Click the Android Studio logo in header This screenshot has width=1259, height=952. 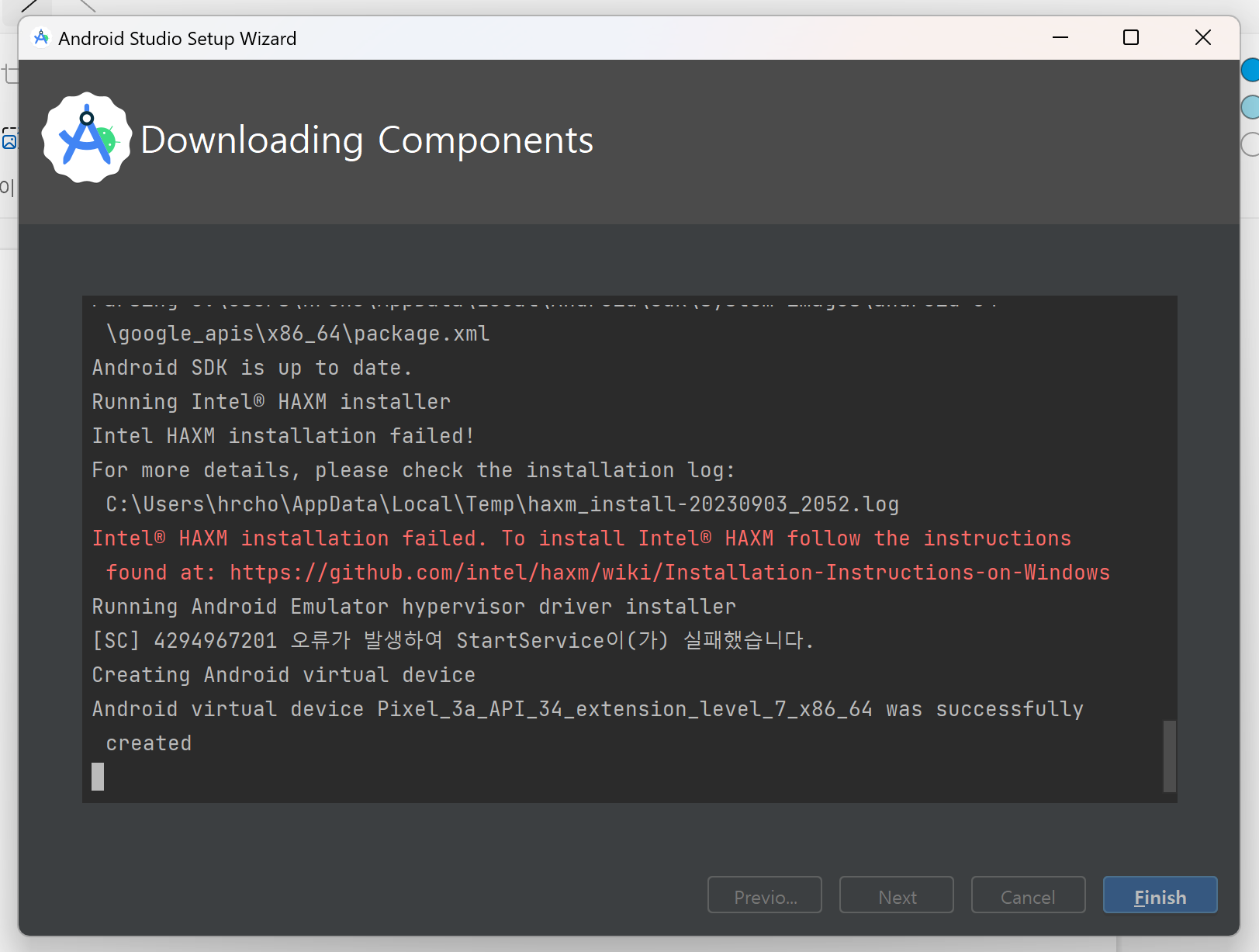[x=87, y=139]
